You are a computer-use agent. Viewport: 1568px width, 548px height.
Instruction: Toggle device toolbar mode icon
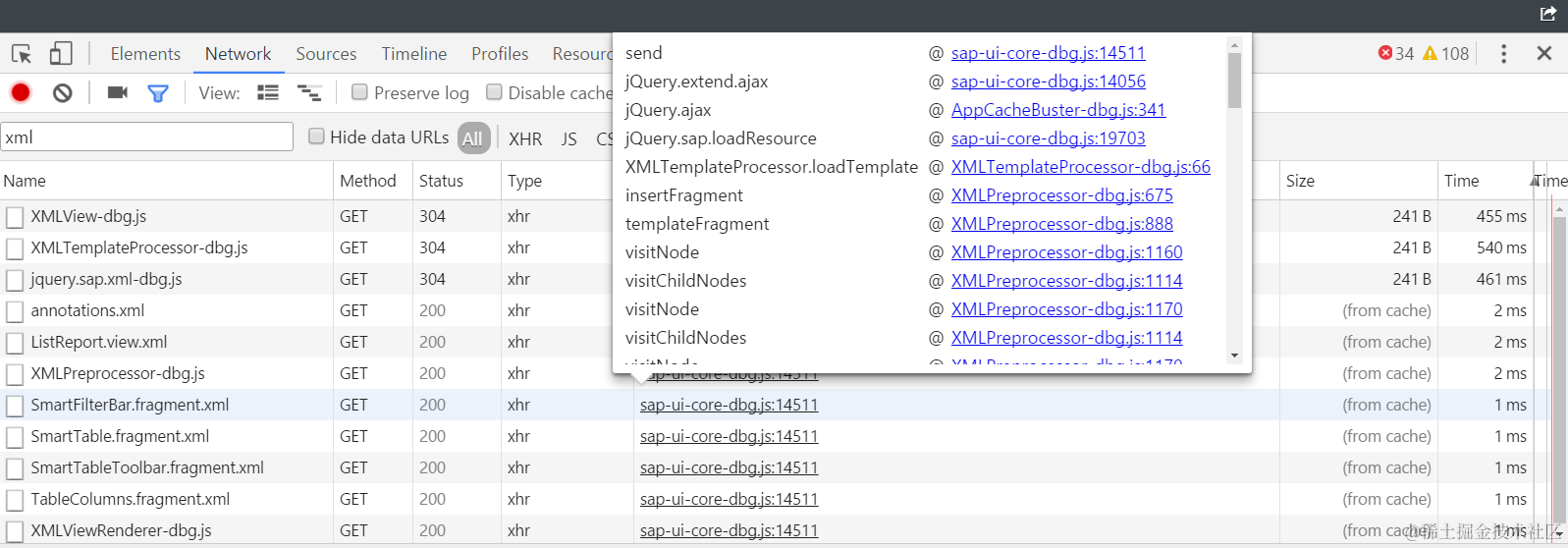pos(61,53)
